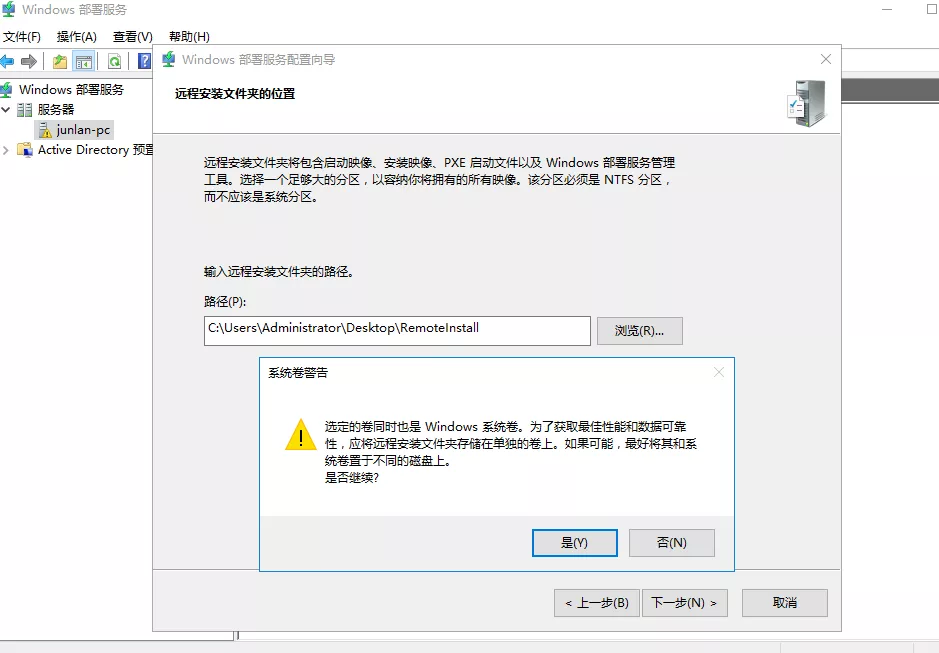Toggle the Show/Hide console tree icon
The image size is (939, 653).
coord(84,61)
